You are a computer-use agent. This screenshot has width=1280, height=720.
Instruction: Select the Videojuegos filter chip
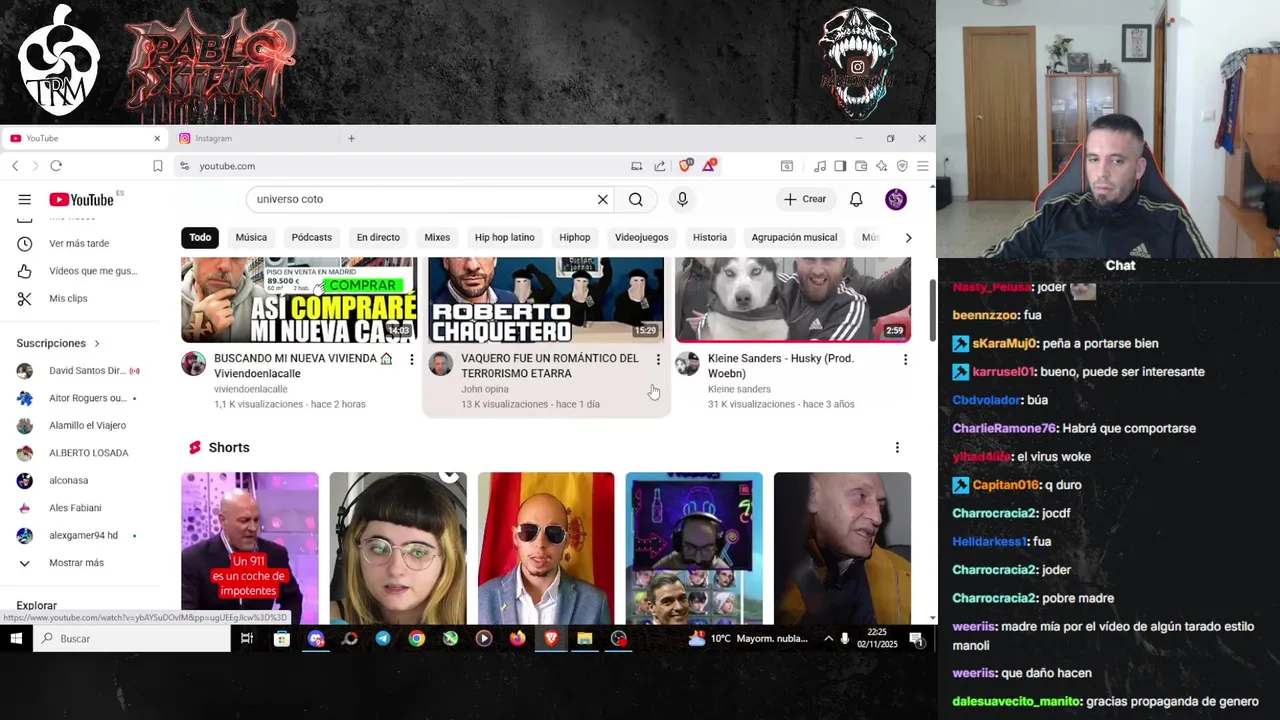[x=641, y=237]
